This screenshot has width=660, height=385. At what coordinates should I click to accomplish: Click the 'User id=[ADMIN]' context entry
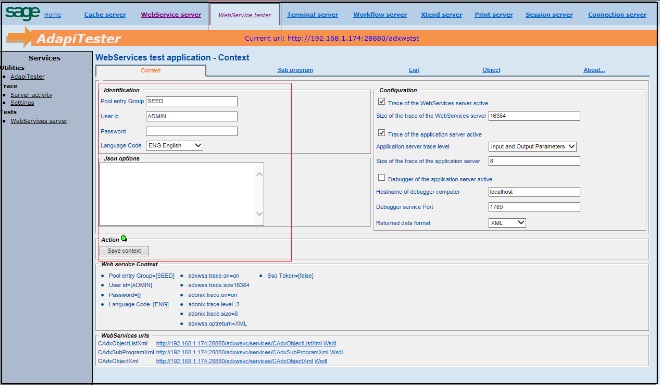130,285
